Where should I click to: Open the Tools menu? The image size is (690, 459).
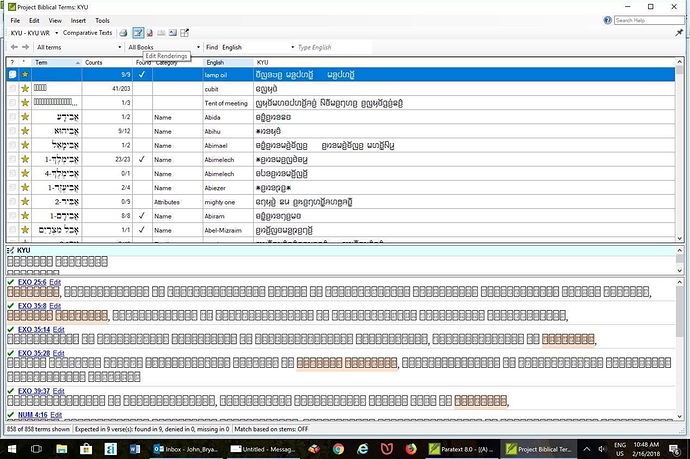click(x=102, y=20)
